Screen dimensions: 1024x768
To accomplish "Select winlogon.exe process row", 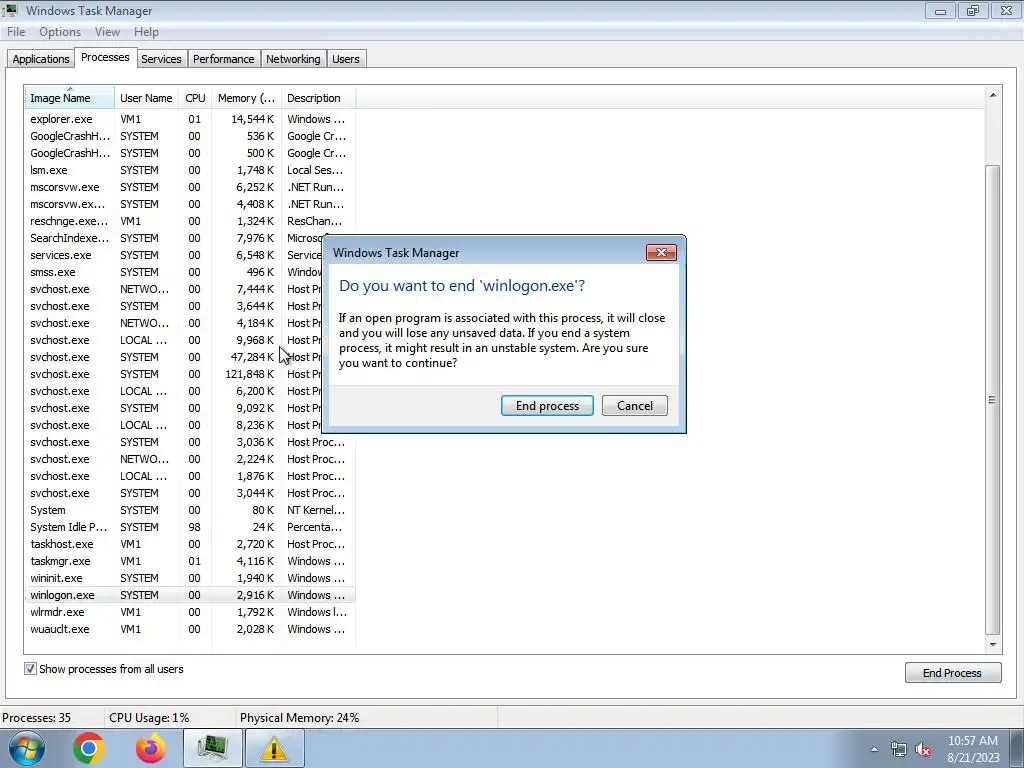I will (x=189, y=595).
